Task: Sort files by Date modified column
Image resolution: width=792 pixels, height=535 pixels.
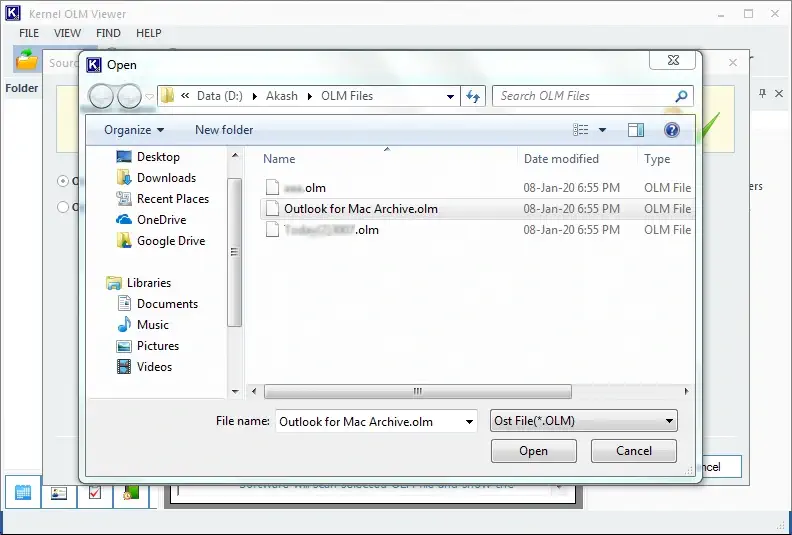Action: (x=561, y=159)
